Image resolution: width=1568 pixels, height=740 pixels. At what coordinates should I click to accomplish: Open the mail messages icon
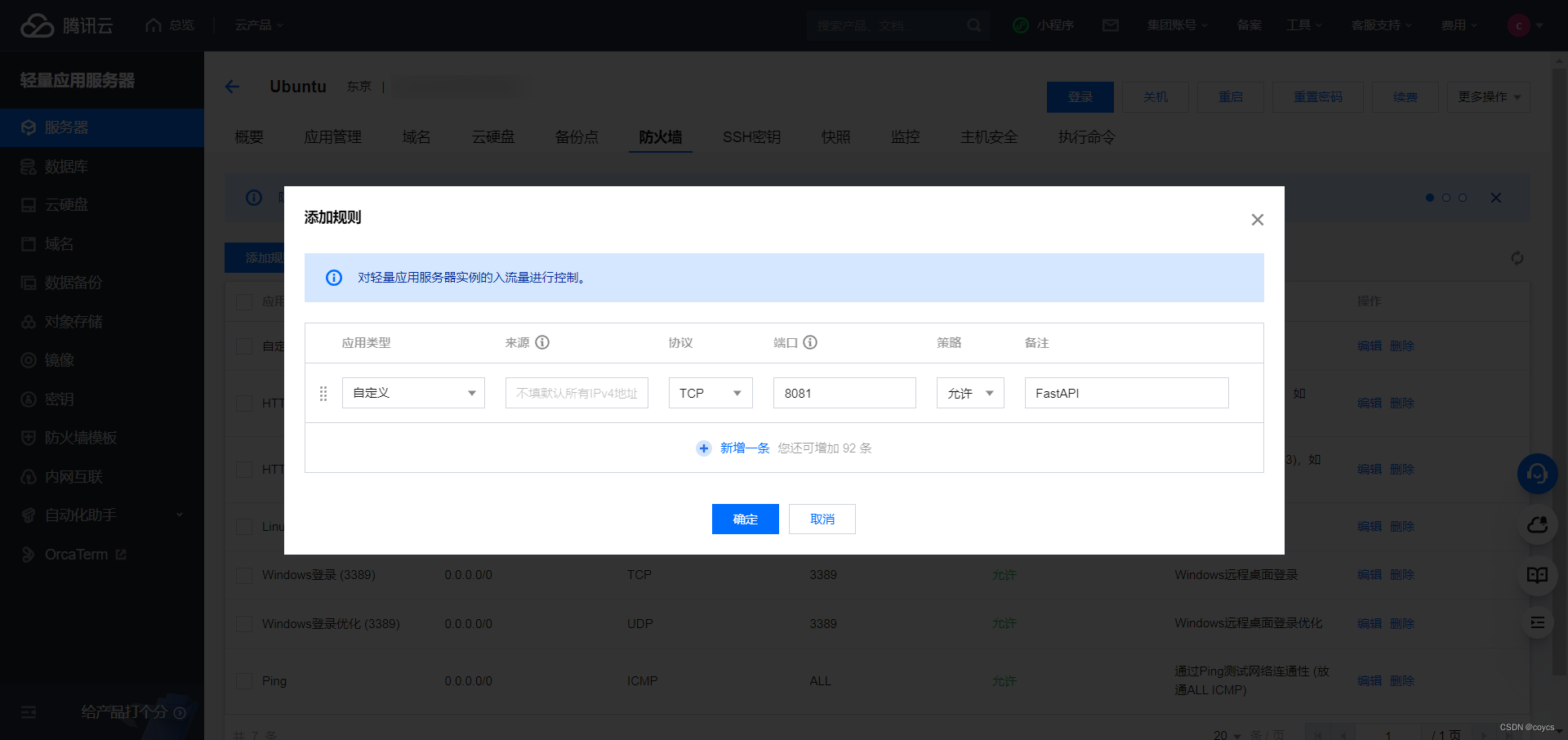click(1111, 25)
